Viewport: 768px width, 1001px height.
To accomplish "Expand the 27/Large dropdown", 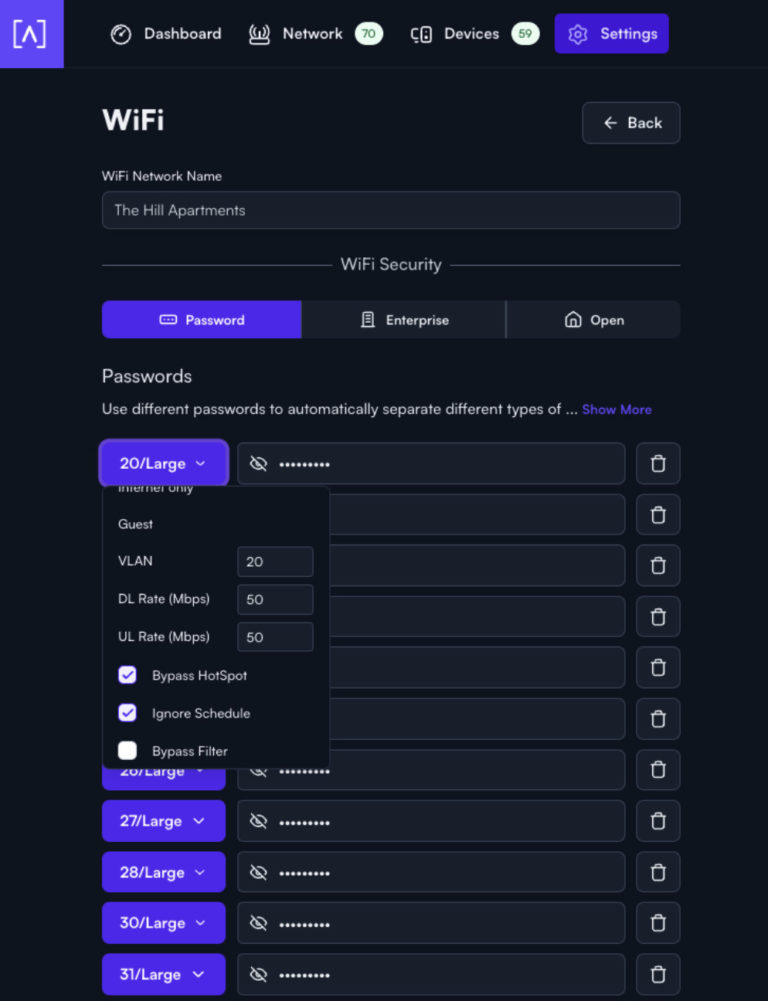I will click(x=163, y=821).
